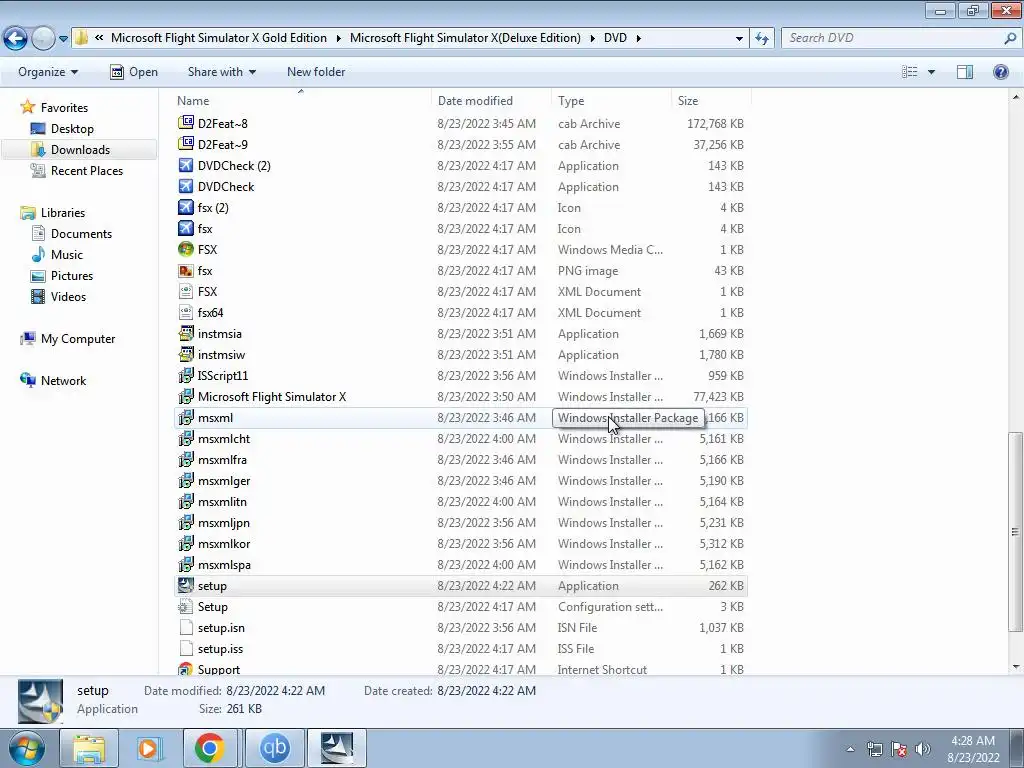This screenshot has width=1024, height=768.
Task: Expand the view options dropdown arrow
Action: point(931,72)
